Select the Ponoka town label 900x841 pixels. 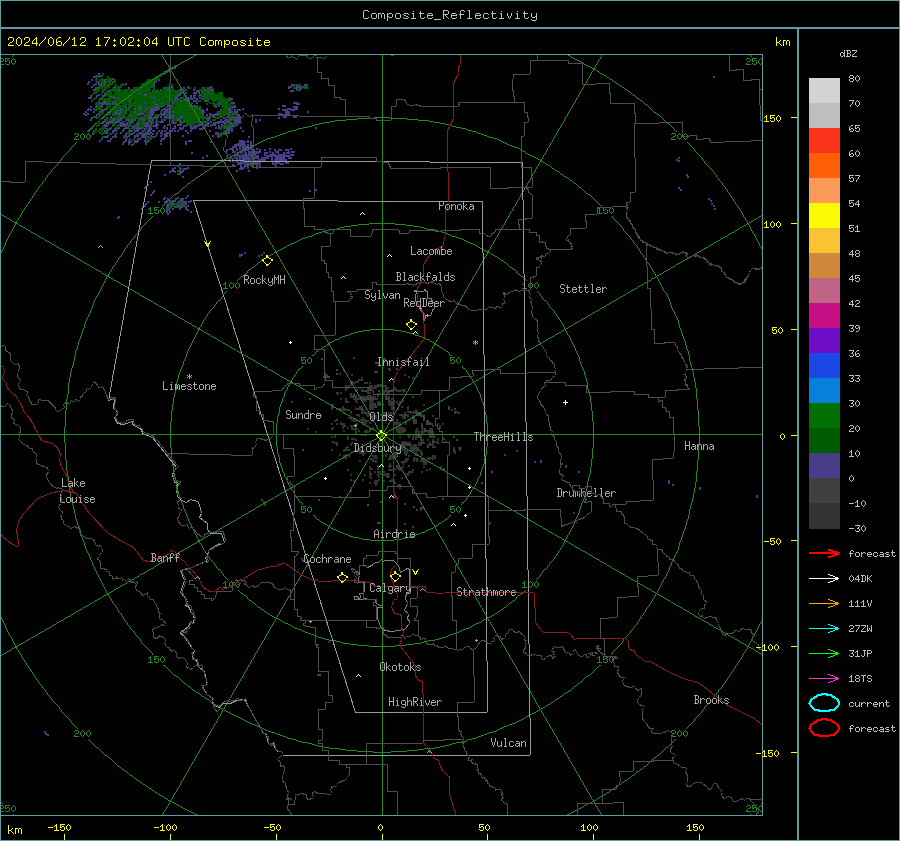point(456,206)
